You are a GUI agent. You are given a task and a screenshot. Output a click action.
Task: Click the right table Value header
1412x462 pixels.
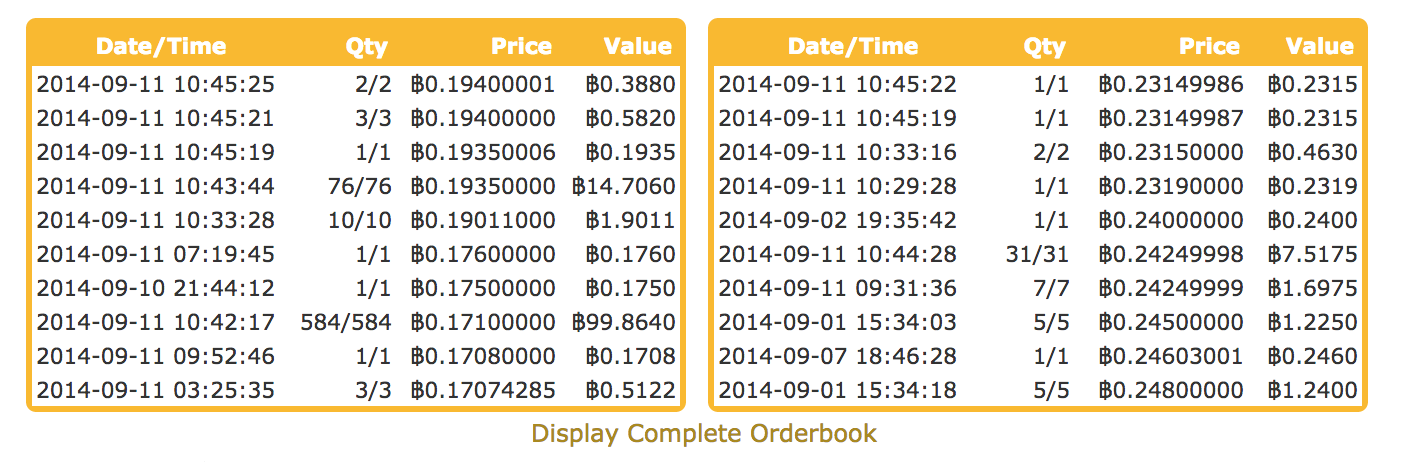(1319, 46)
